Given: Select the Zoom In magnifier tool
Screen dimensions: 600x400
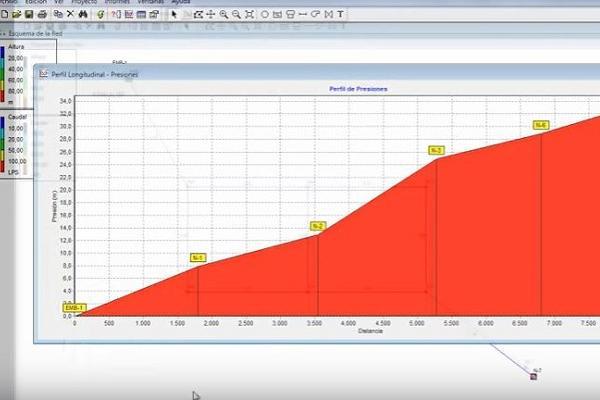Looking at the screenshot, I should pos(223,15).
